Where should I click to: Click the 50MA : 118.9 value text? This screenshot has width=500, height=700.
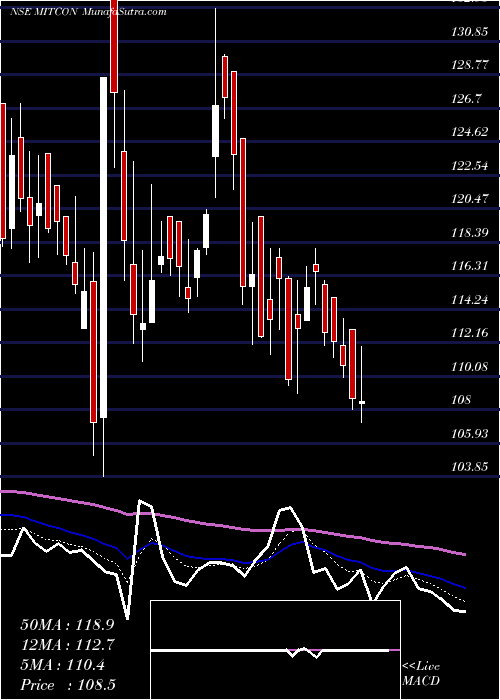(67, 625)
